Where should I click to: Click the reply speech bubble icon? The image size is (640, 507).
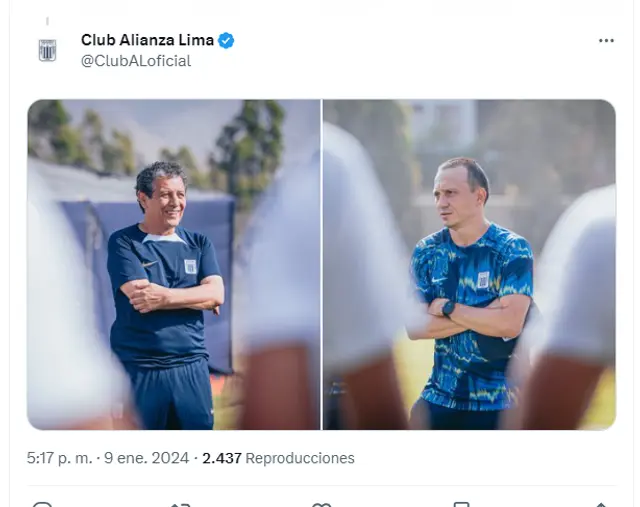click(x=42, y=505)
